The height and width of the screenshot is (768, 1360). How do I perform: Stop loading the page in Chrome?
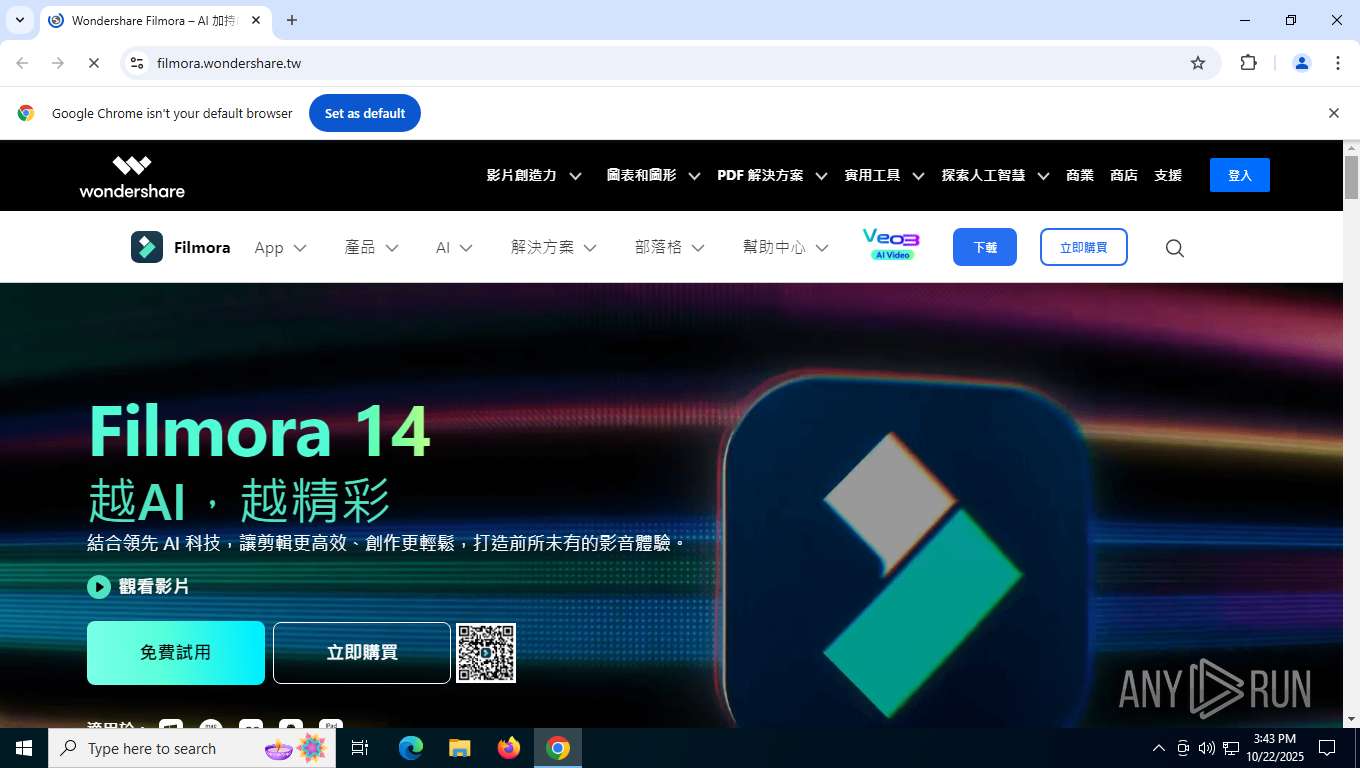click(x=93, y=63)
